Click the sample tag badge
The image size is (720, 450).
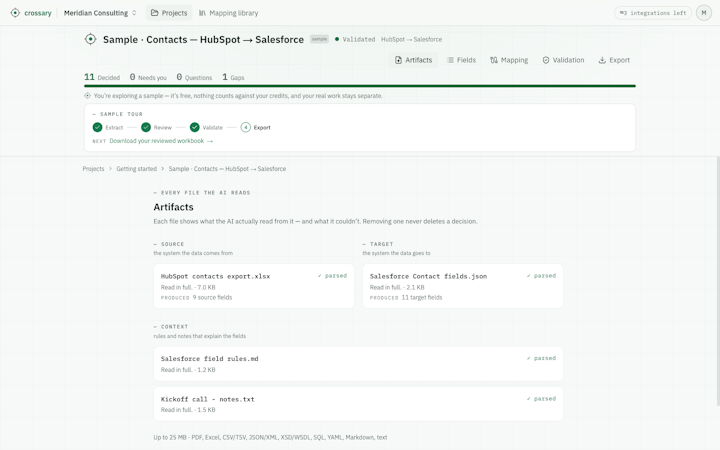(319, 39)
